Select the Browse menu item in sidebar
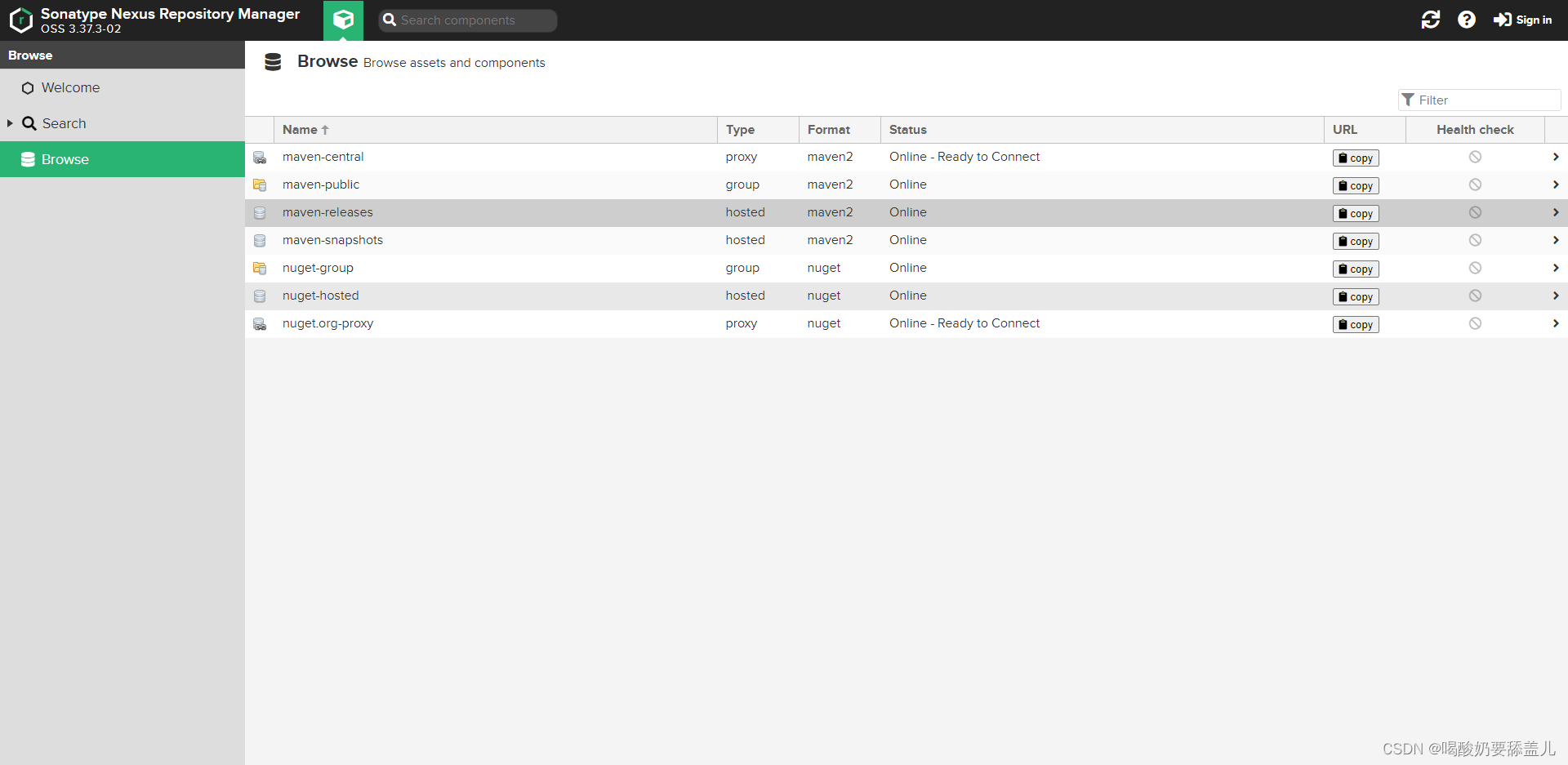Screen dimensions: 1568x765 click(x=122, y=159)
